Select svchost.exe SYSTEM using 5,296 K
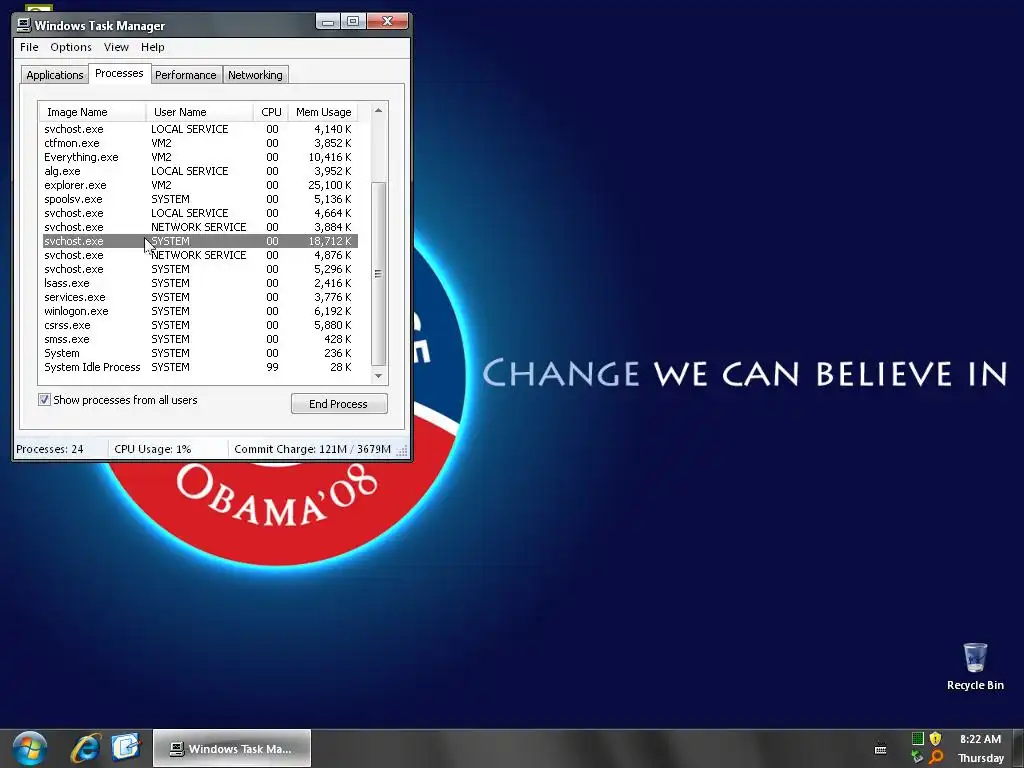The width and height of the screenshot is (1024, 768). tap(200, 269)
